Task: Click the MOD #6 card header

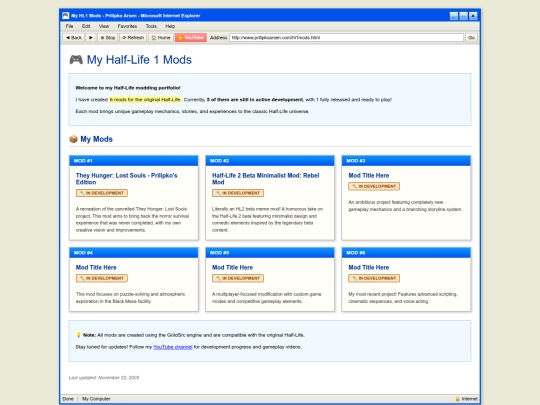Action: pyautogui.click(x=406, y=253)
